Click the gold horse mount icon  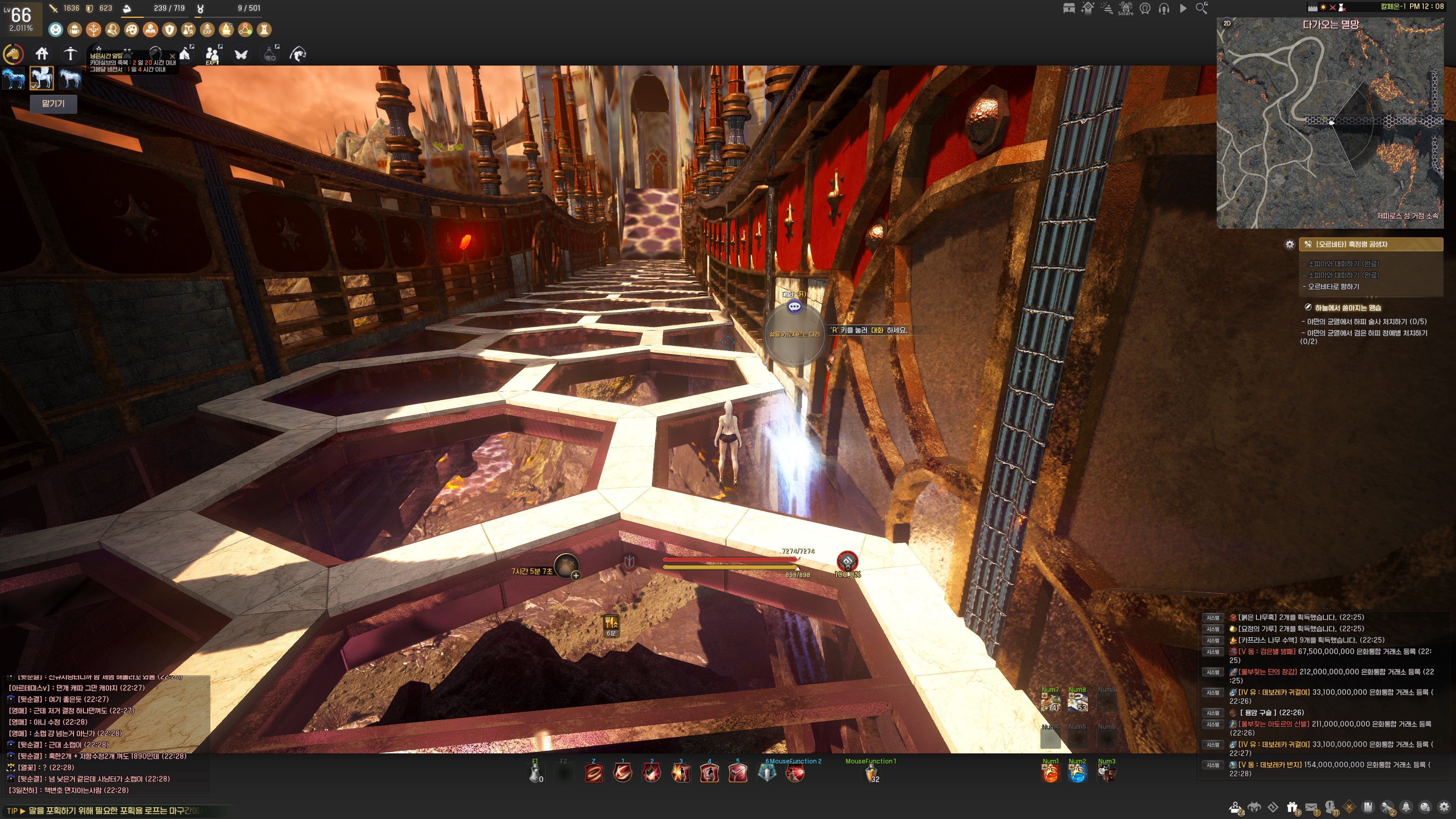point(13,54)
